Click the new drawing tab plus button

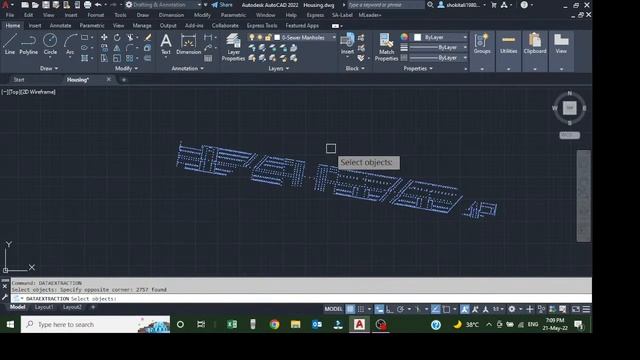coord(124,80)
